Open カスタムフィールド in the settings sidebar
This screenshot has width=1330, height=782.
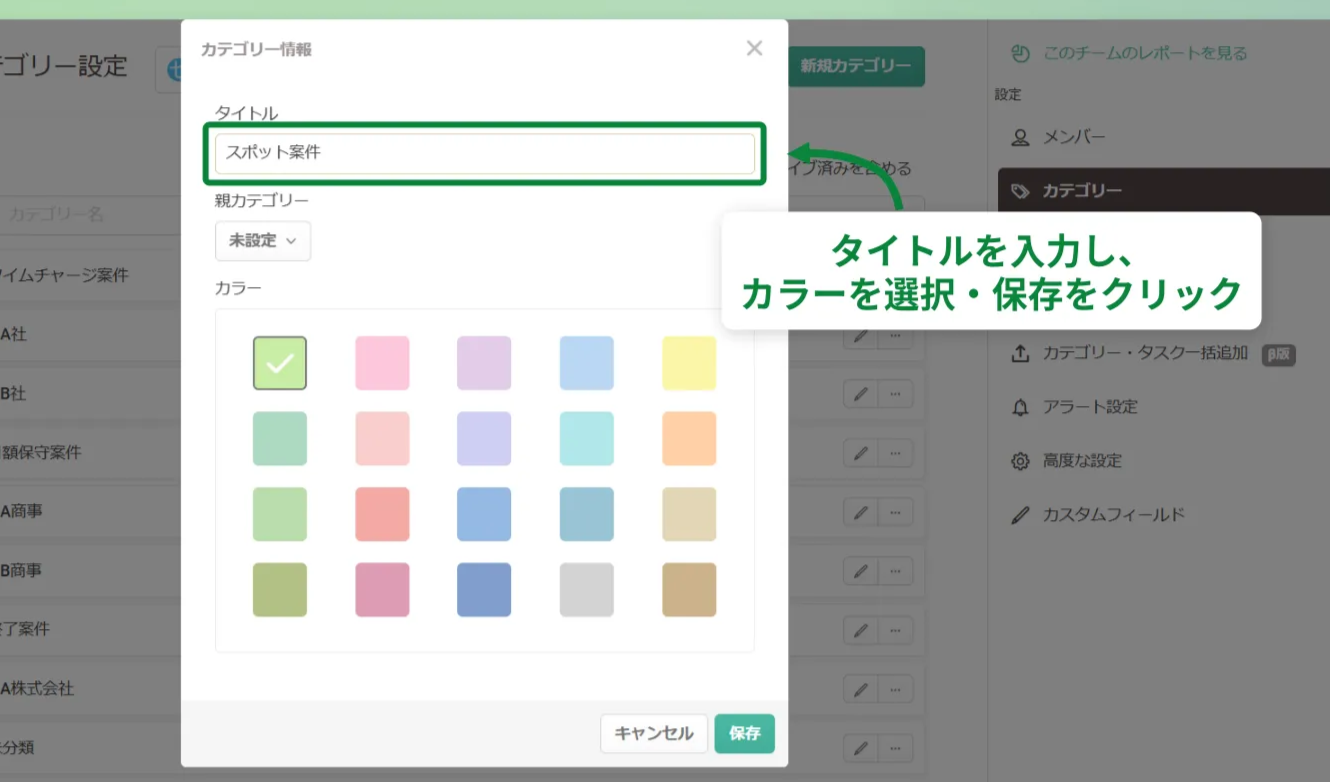pyautogui.click(x=1113, y=515)
